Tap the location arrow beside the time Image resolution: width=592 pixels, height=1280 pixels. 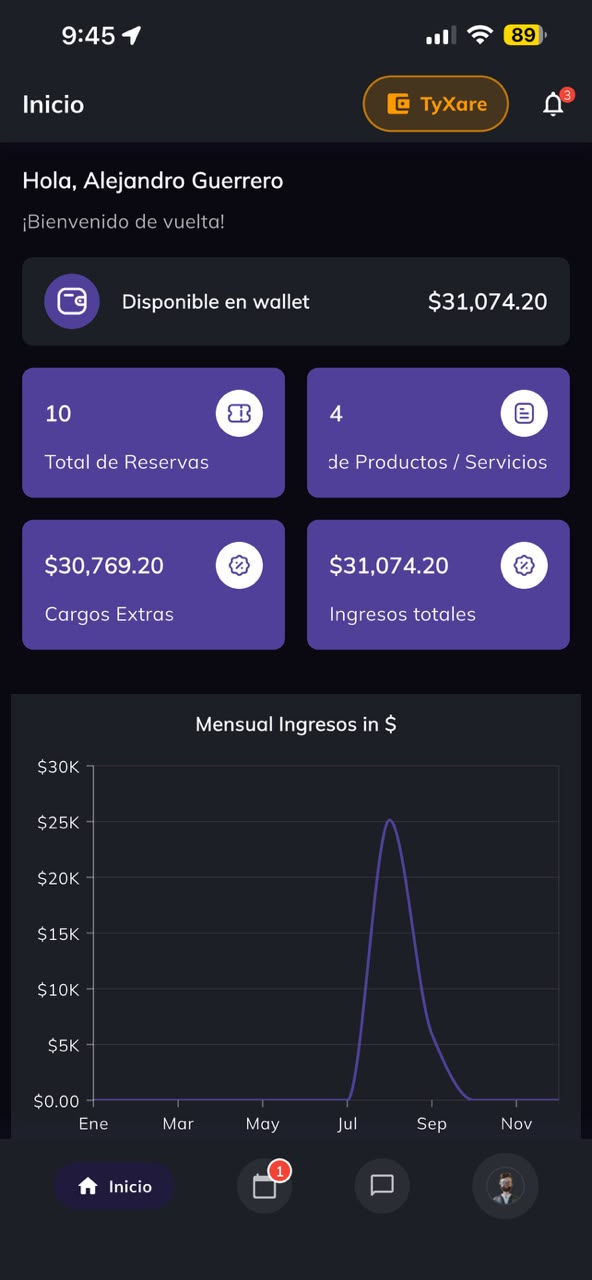pos(132,35)
